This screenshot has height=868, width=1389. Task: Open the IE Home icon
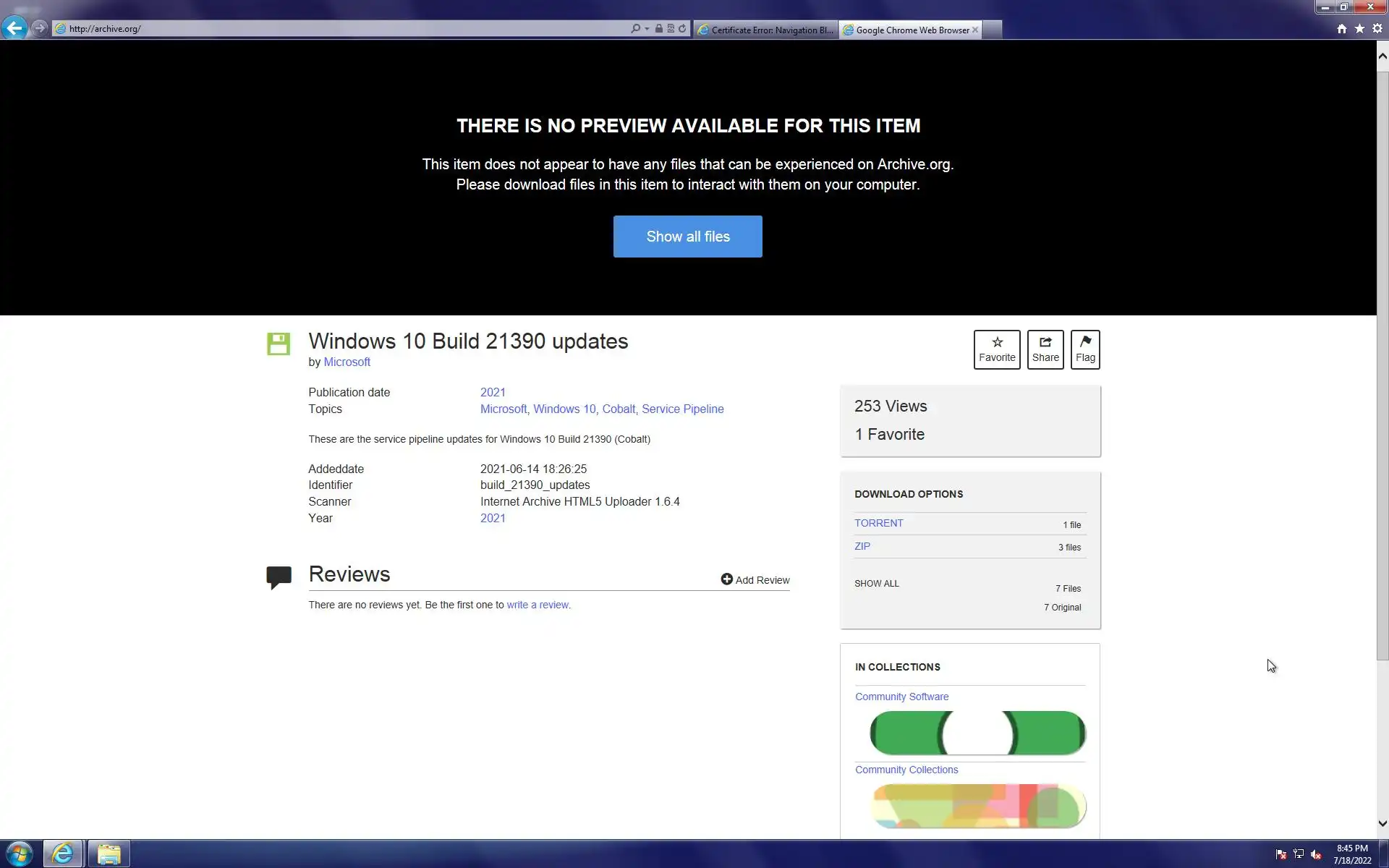coord(1341,29)
